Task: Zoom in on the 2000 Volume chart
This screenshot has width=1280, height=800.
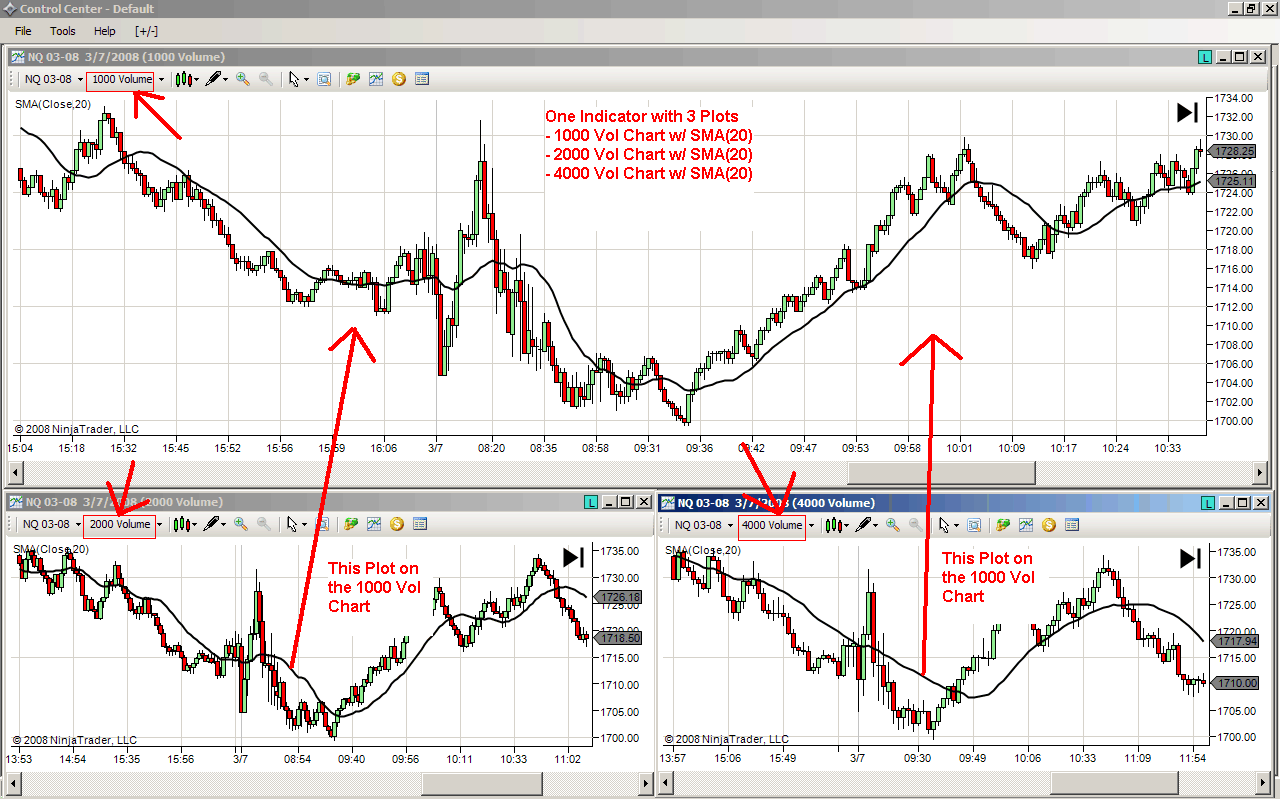Action: (241, 523)
